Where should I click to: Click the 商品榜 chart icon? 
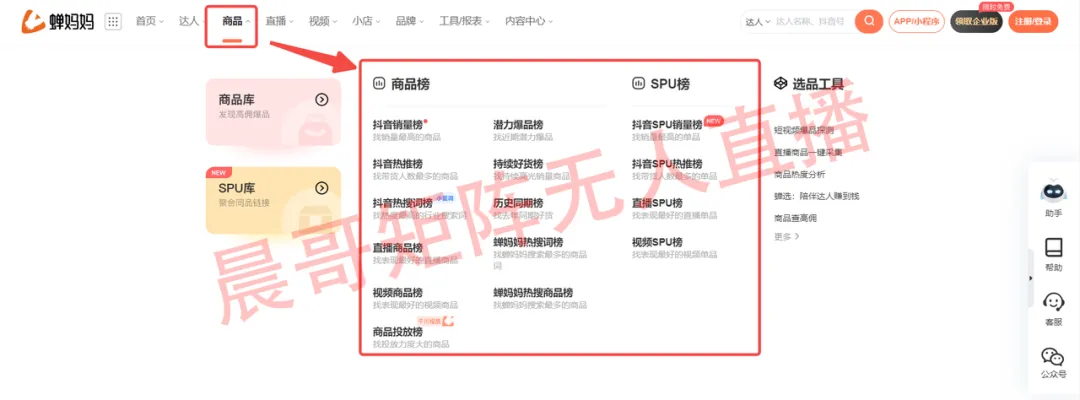[379, 84]
